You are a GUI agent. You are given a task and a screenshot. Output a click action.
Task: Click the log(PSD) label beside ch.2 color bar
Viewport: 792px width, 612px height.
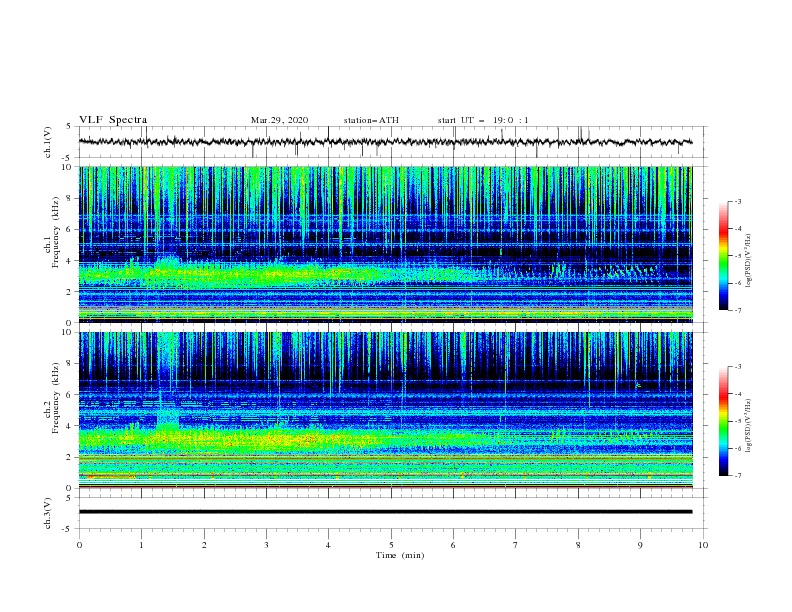(x=748, y=425)
